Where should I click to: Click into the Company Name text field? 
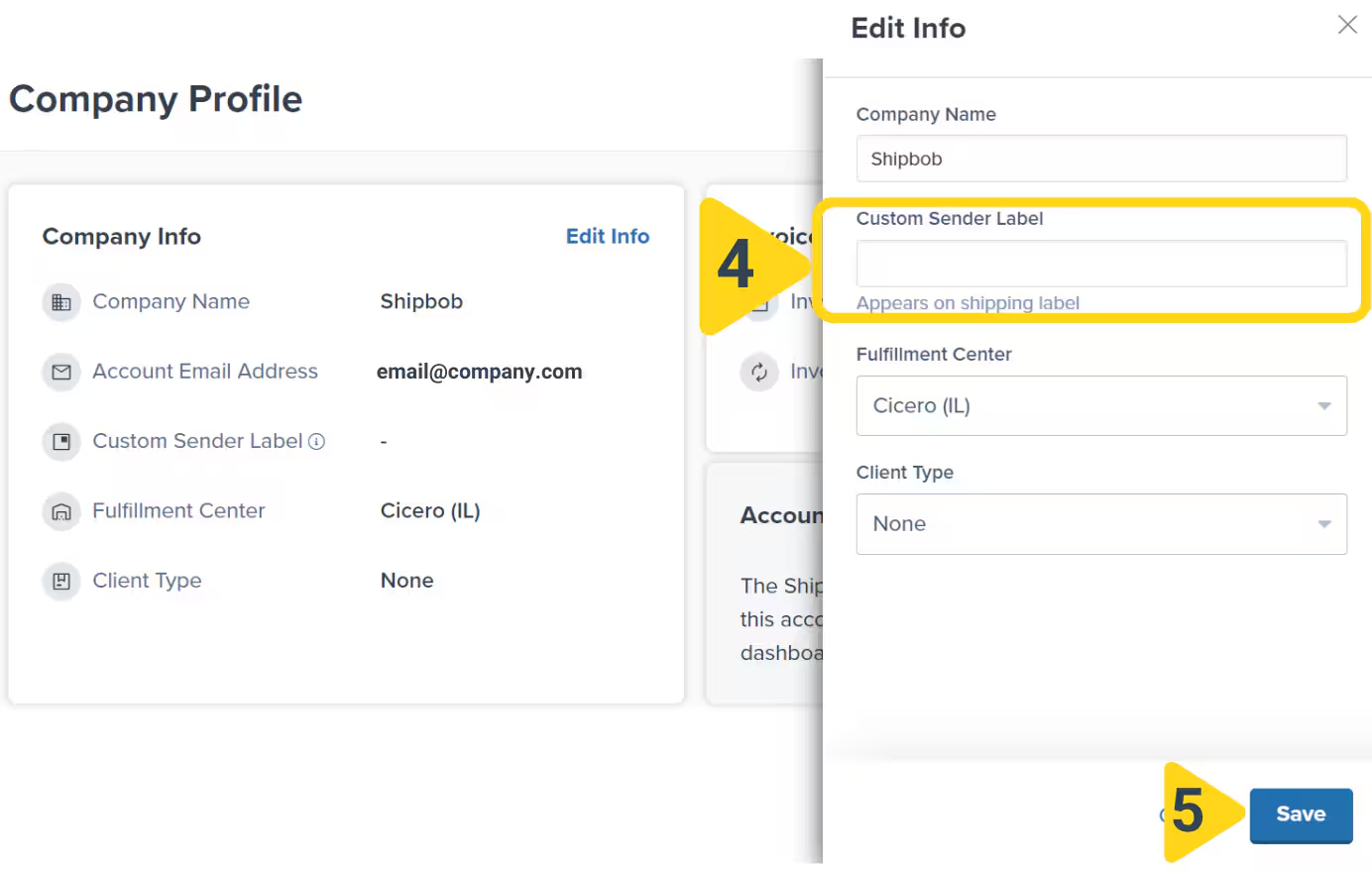click(1101, 159)
